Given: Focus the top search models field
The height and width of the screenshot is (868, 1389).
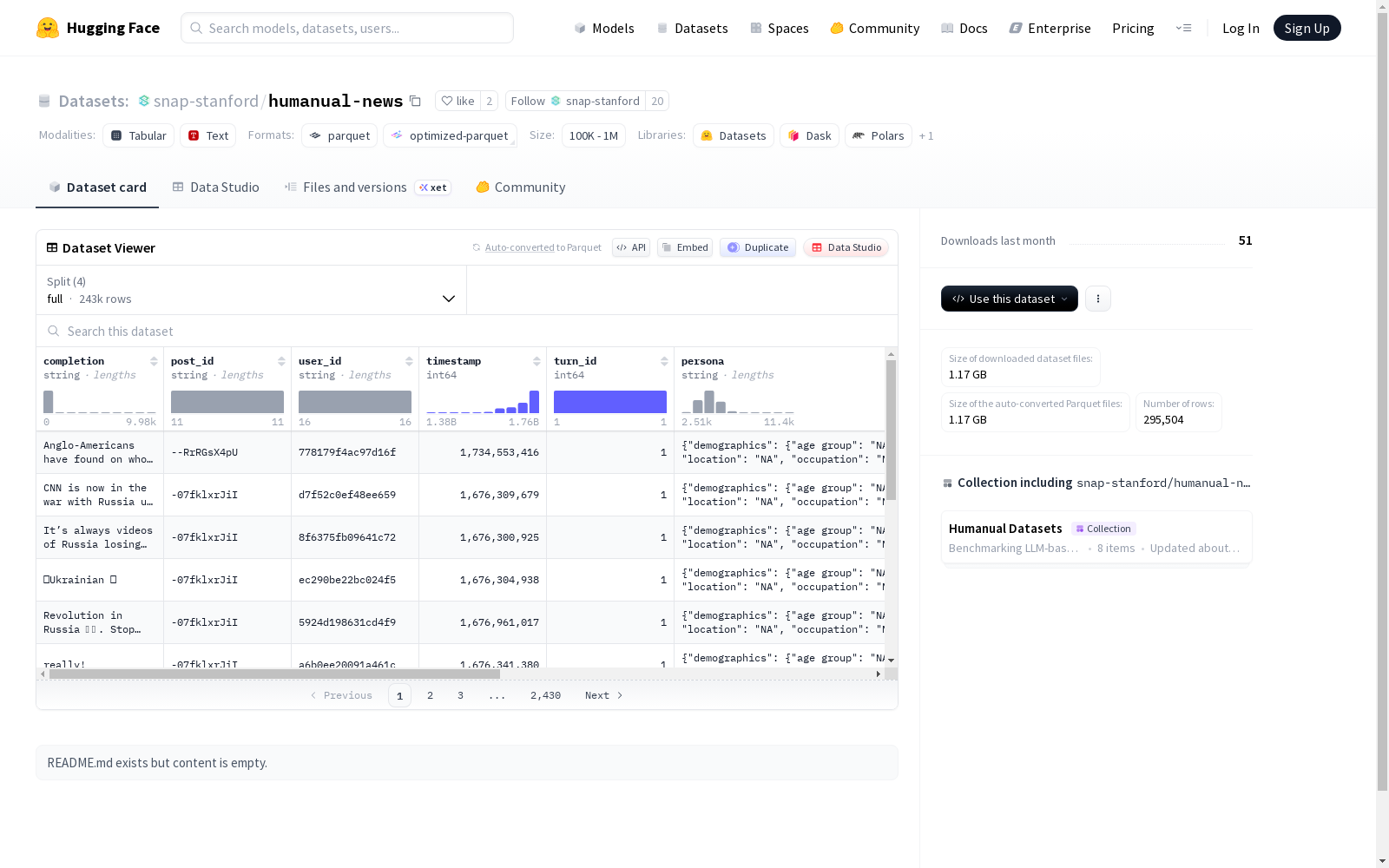Looking at the screenshot, I should pos(347,28).
